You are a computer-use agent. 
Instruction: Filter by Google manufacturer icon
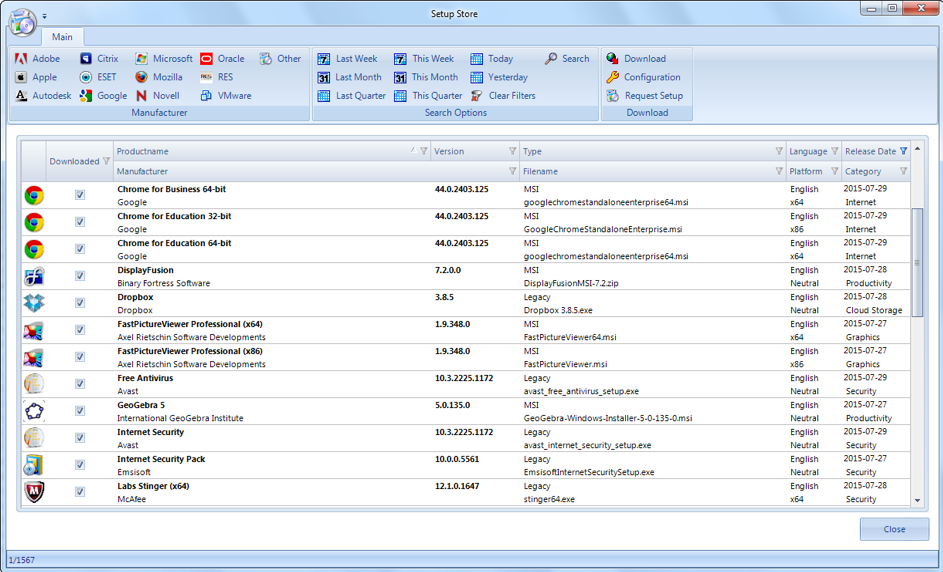point(86,96)
